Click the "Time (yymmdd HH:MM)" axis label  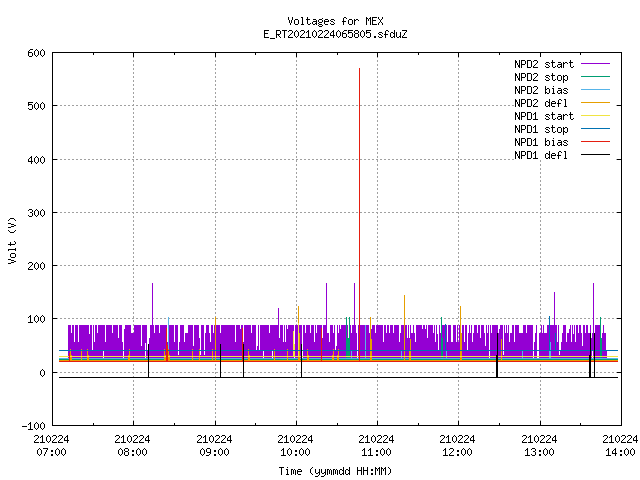[335, 471]
